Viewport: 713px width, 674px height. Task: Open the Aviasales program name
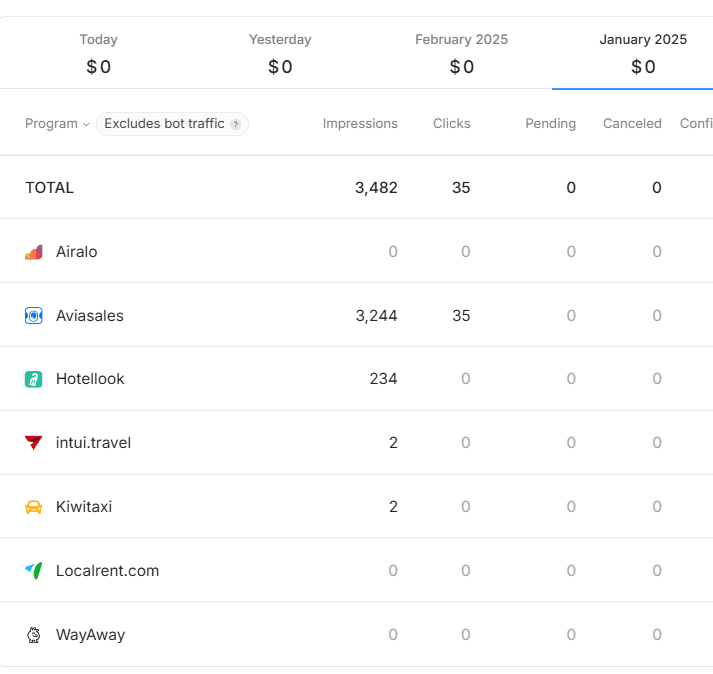tap(90, 316)
